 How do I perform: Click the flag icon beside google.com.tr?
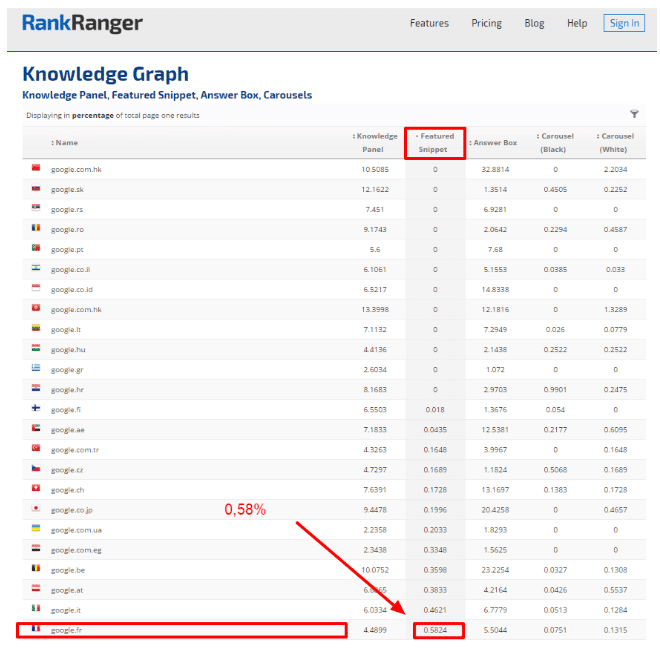click(x=36, y=449)
